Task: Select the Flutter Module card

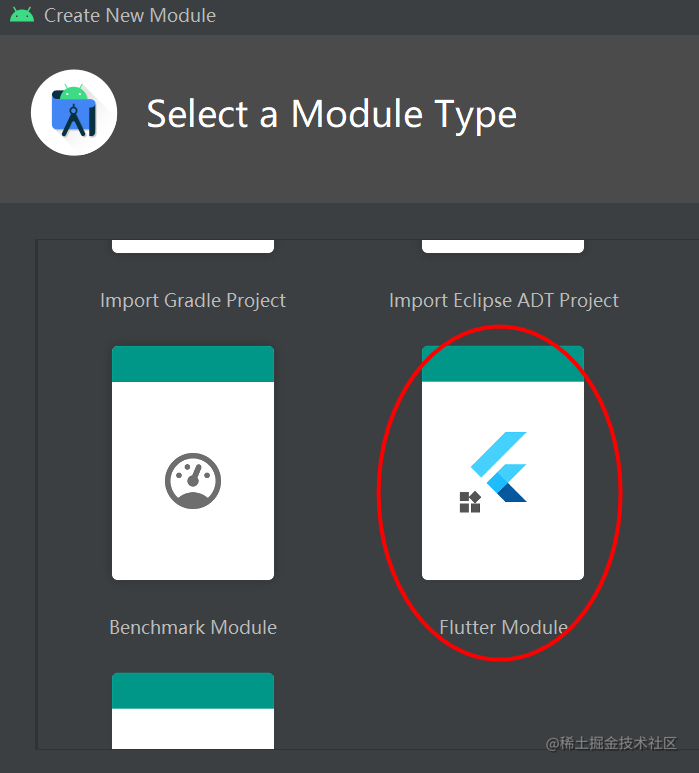Action: pos(503,463)
